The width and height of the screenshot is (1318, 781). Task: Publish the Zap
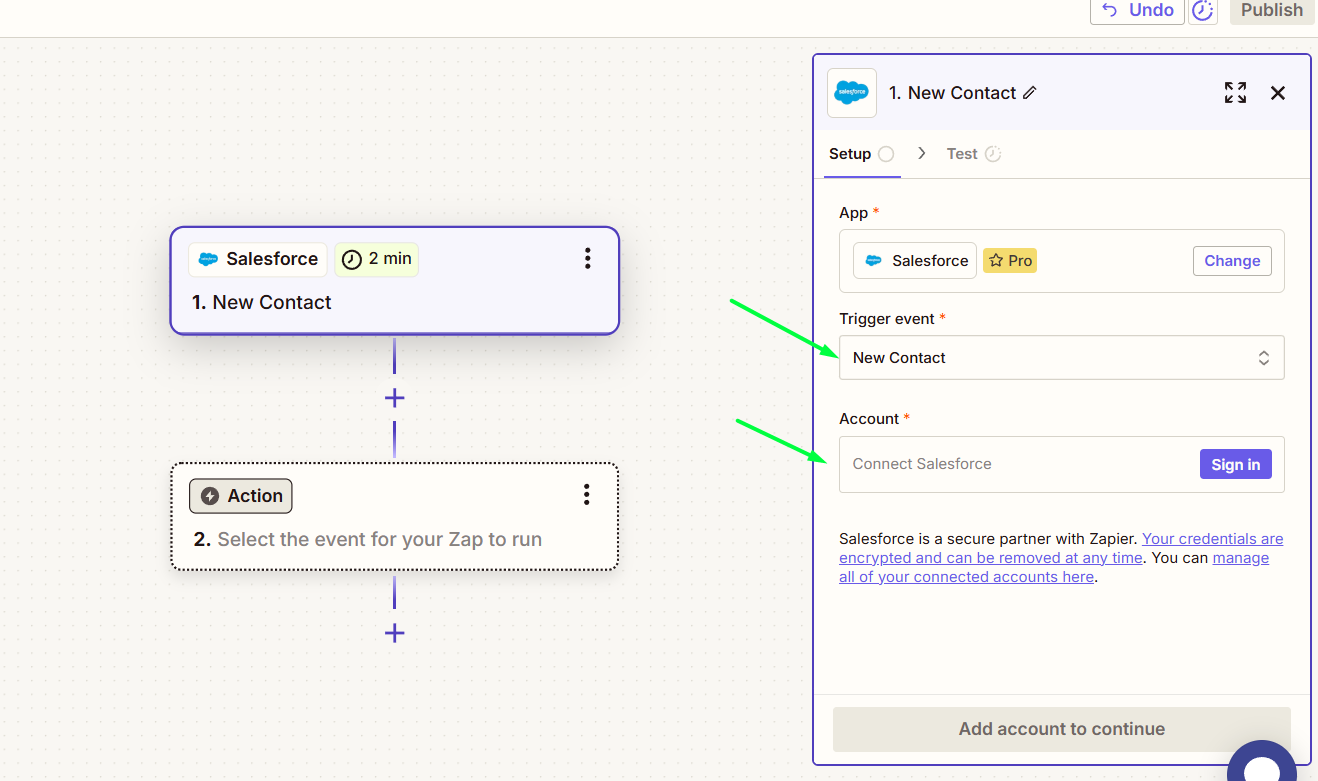(1272, 11)
